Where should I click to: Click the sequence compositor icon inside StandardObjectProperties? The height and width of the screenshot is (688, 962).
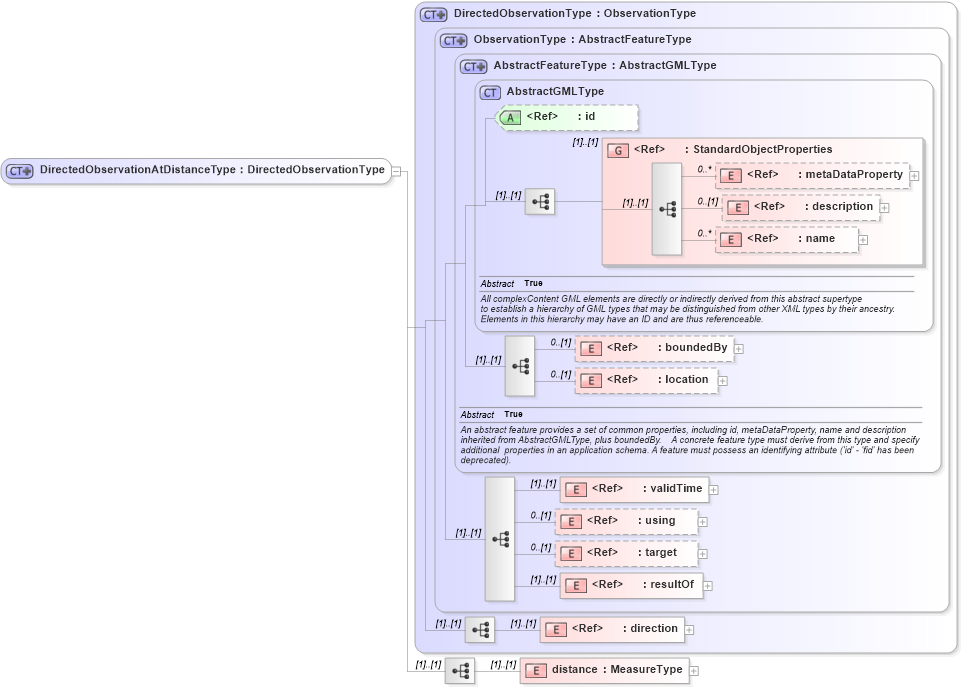(x=666, y=207)
